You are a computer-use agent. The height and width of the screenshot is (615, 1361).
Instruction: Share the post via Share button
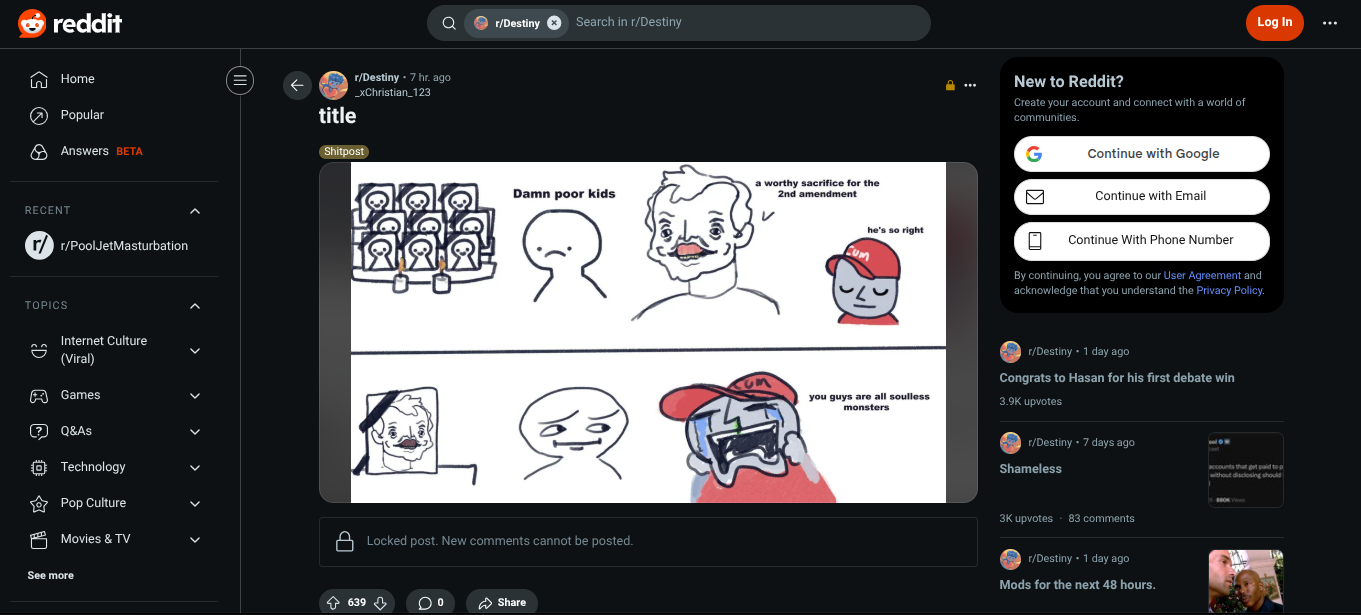pyautogui.click(x=502, y=603)
